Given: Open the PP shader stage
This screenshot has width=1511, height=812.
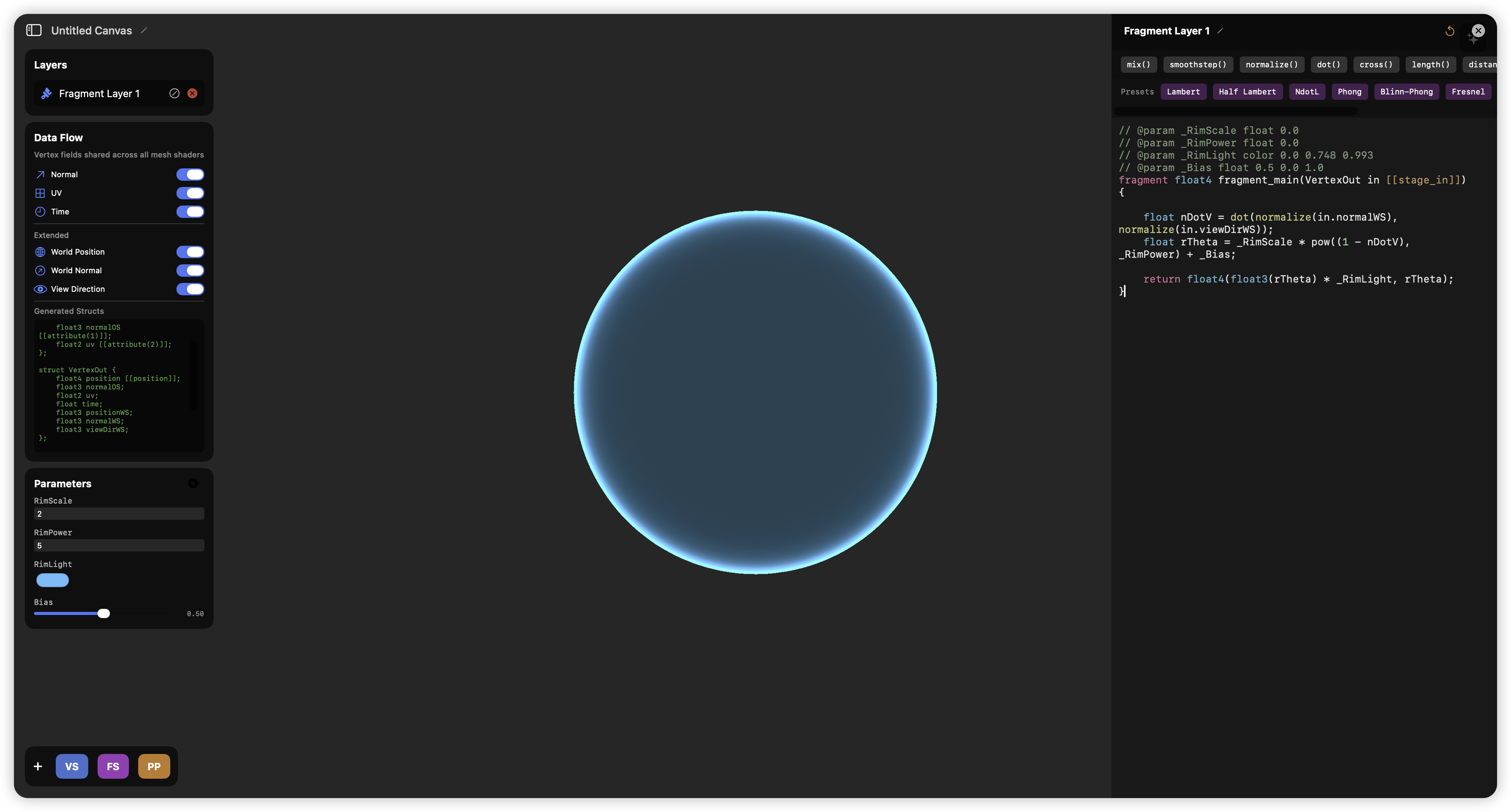Looking at the screenshot, I should 154,766.
